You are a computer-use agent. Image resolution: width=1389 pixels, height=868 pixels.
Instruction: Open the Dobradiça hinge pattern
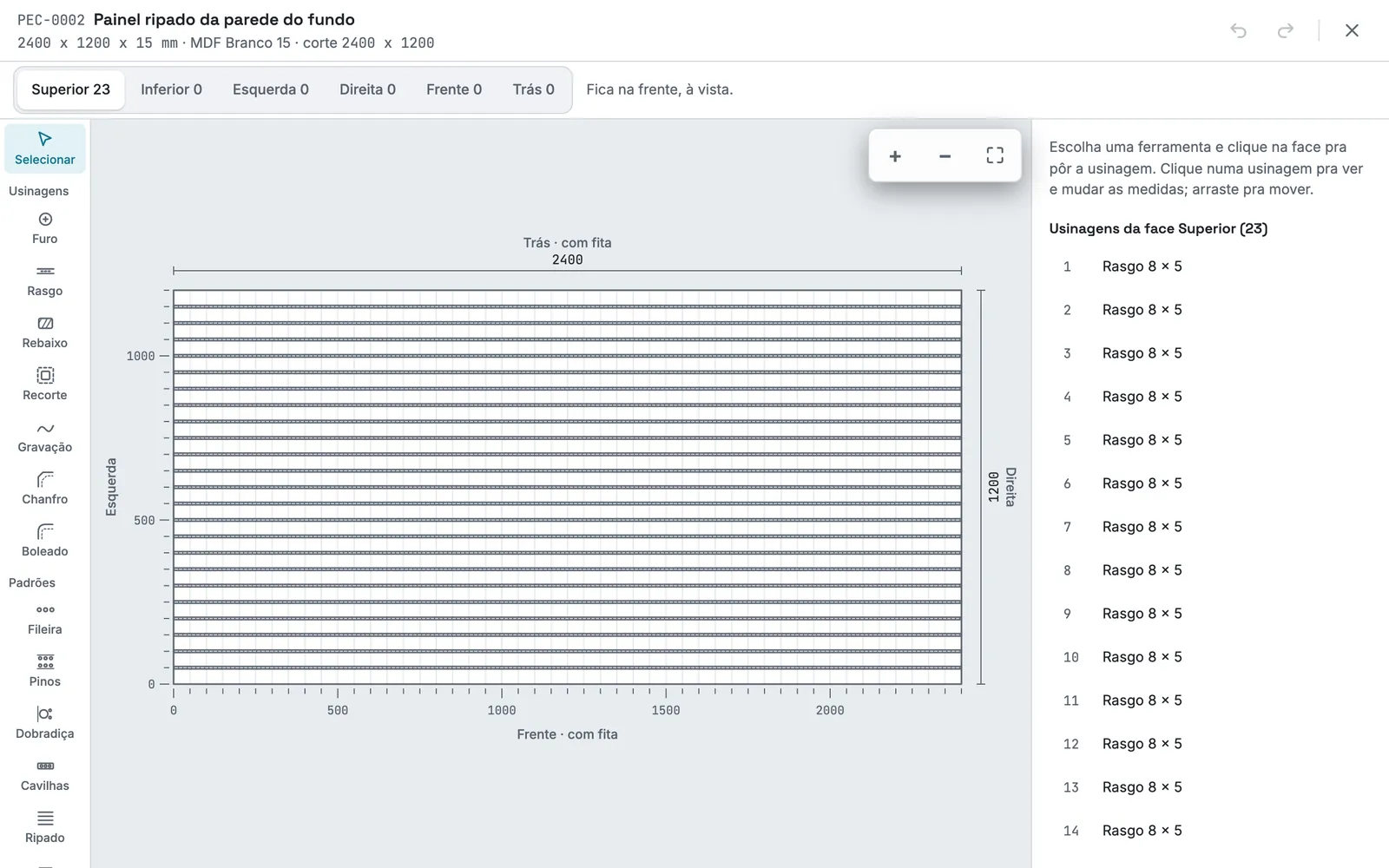pos(45,723)
